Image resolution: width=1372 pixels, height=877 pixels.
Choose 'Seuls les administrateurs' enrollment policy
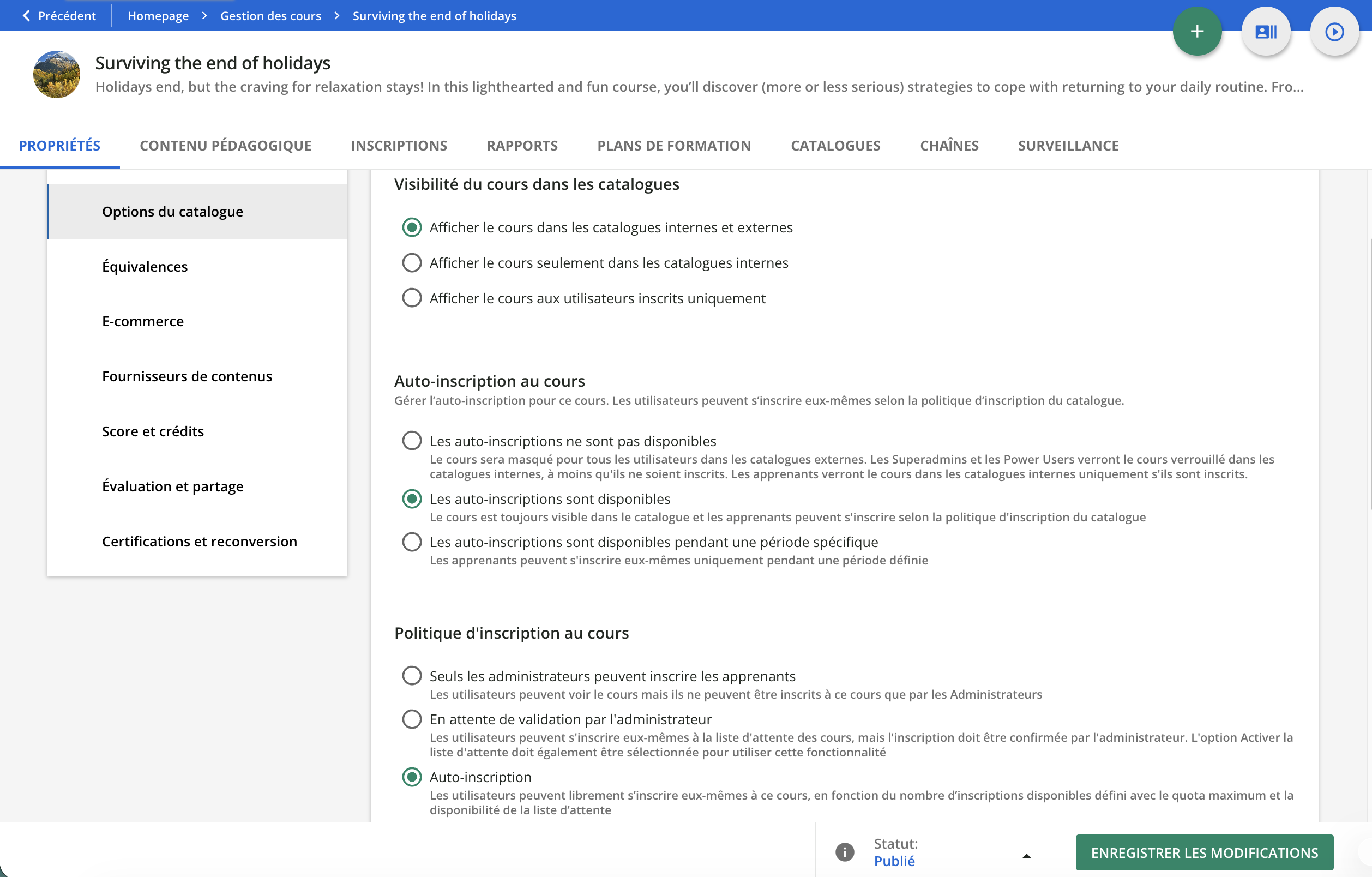coord(411,676)
